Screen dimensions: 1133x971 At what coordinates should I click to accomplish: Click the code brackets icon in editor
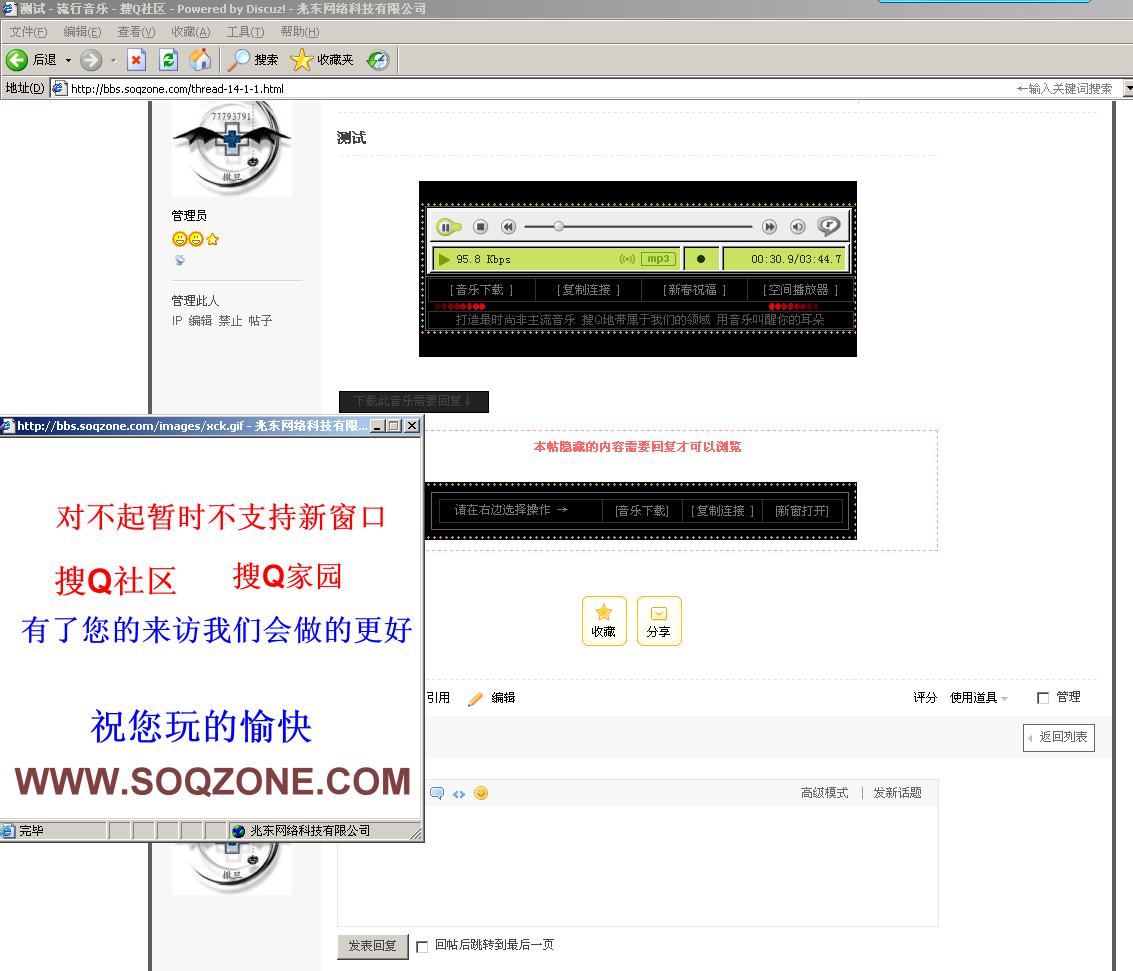(x=459, y=794)
